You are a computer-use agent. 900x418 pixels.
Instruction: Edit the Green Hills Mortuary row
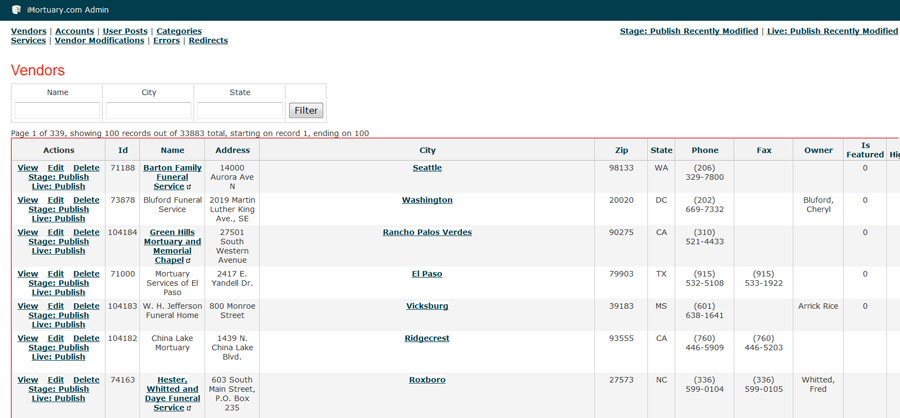(x=56, y=233)
